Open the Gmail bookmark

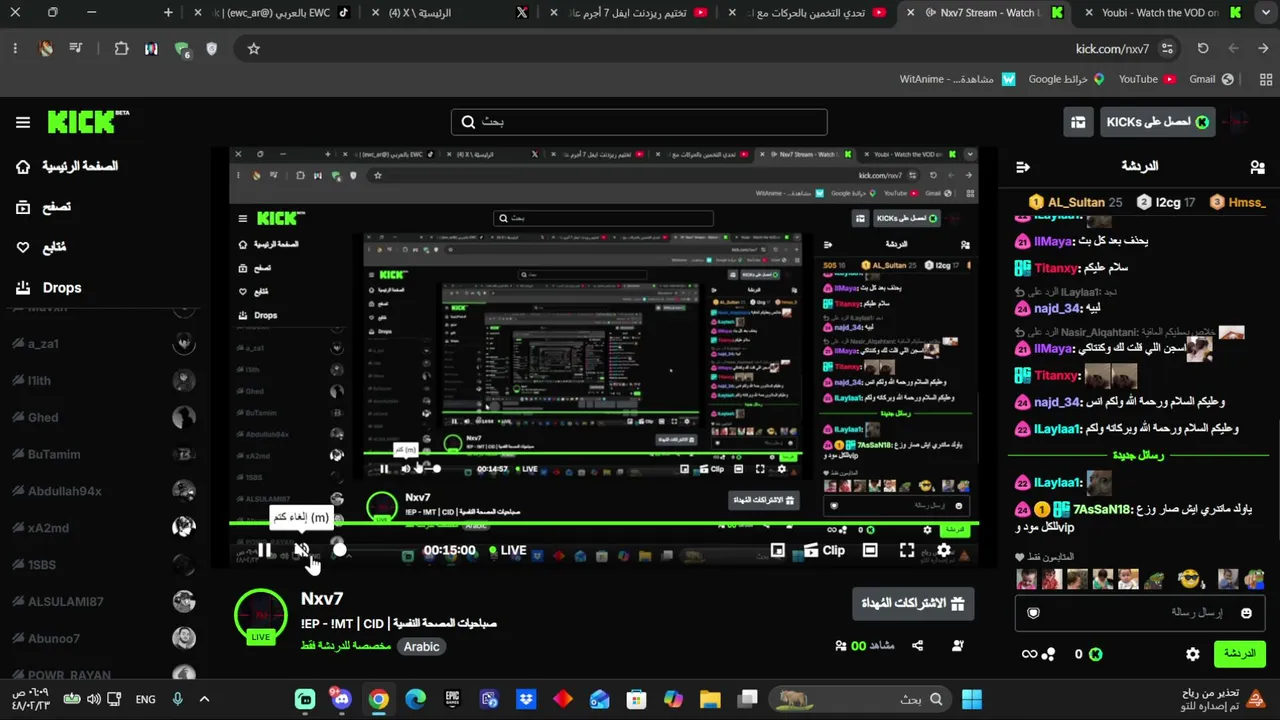(x=1212, y=79)
